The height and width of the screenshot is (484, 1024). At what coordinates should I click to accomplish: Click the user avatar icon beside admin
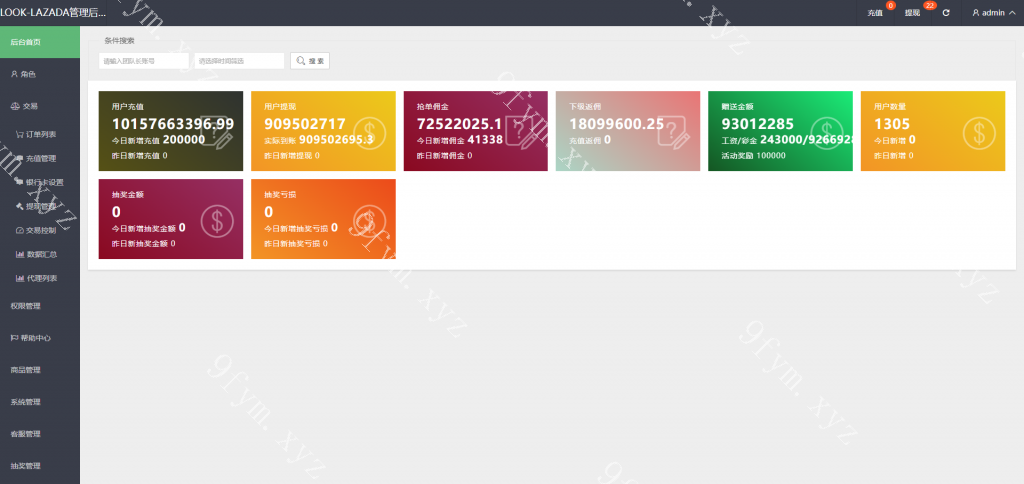click(x=976, y=13)
